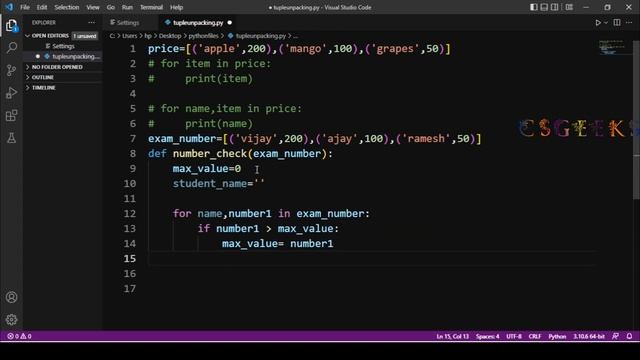Image resolution: width=640 pixels, height=360 pixels.
Task: Open the Accounts menu icon
Action: tap(11, 297)
